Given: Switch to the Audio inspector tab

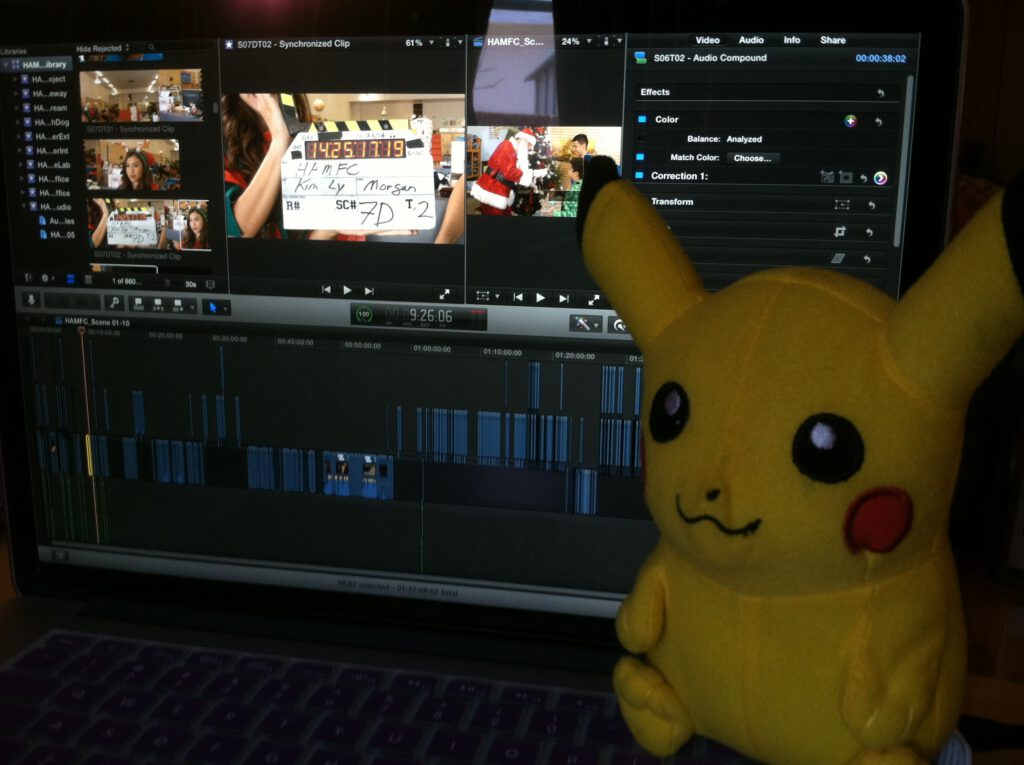Looking at the screenshot, I should coord(751,40).
